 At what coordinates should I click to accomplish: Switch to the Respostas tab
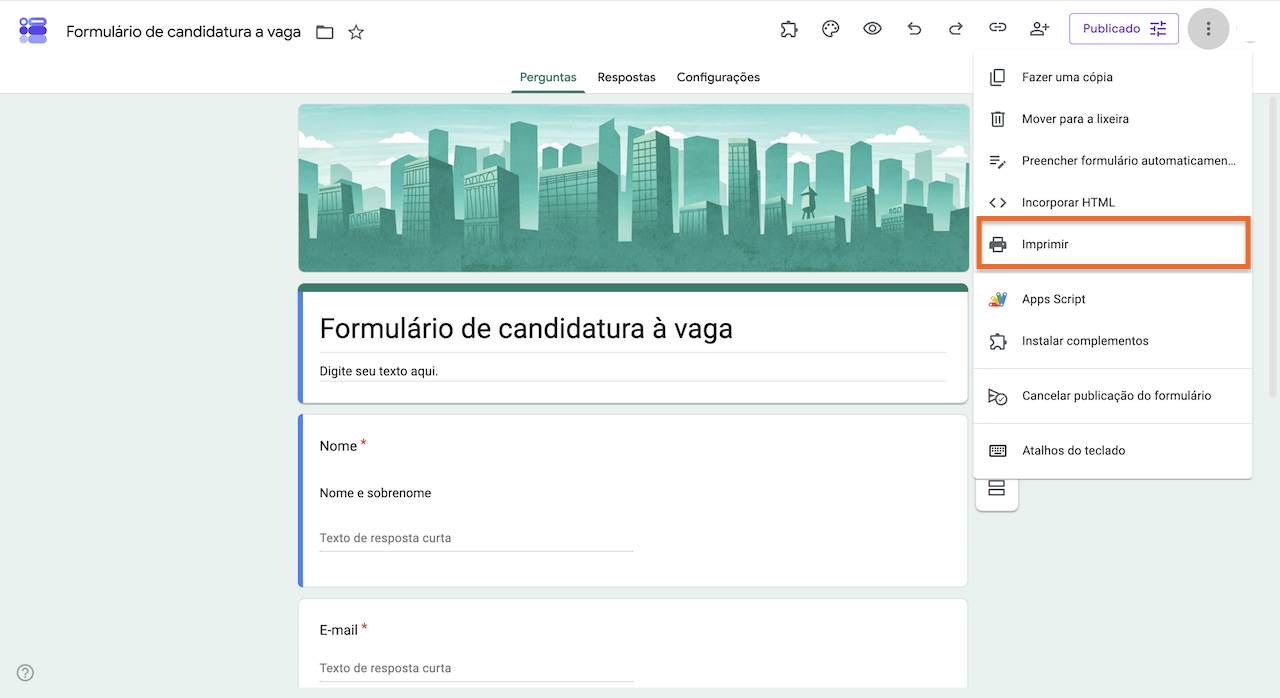pyautogui.click(x=627, y=77)
